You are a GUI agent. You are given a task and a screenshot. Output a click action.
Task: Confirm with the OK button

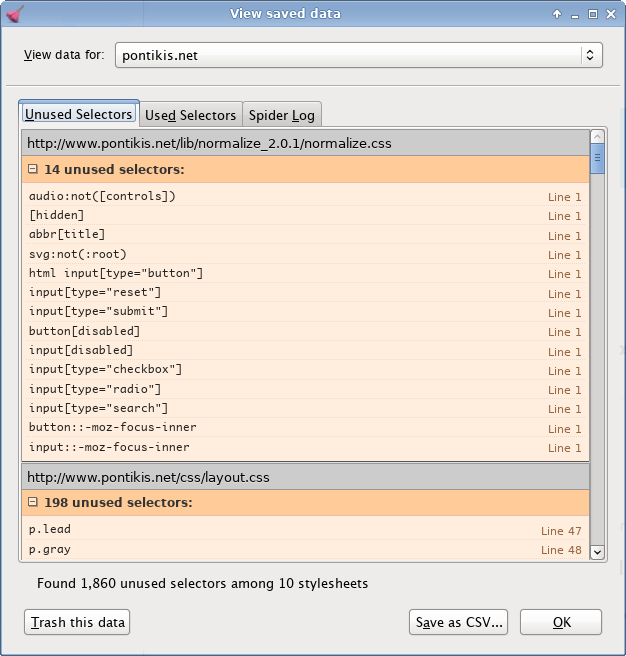click(561, 622)
